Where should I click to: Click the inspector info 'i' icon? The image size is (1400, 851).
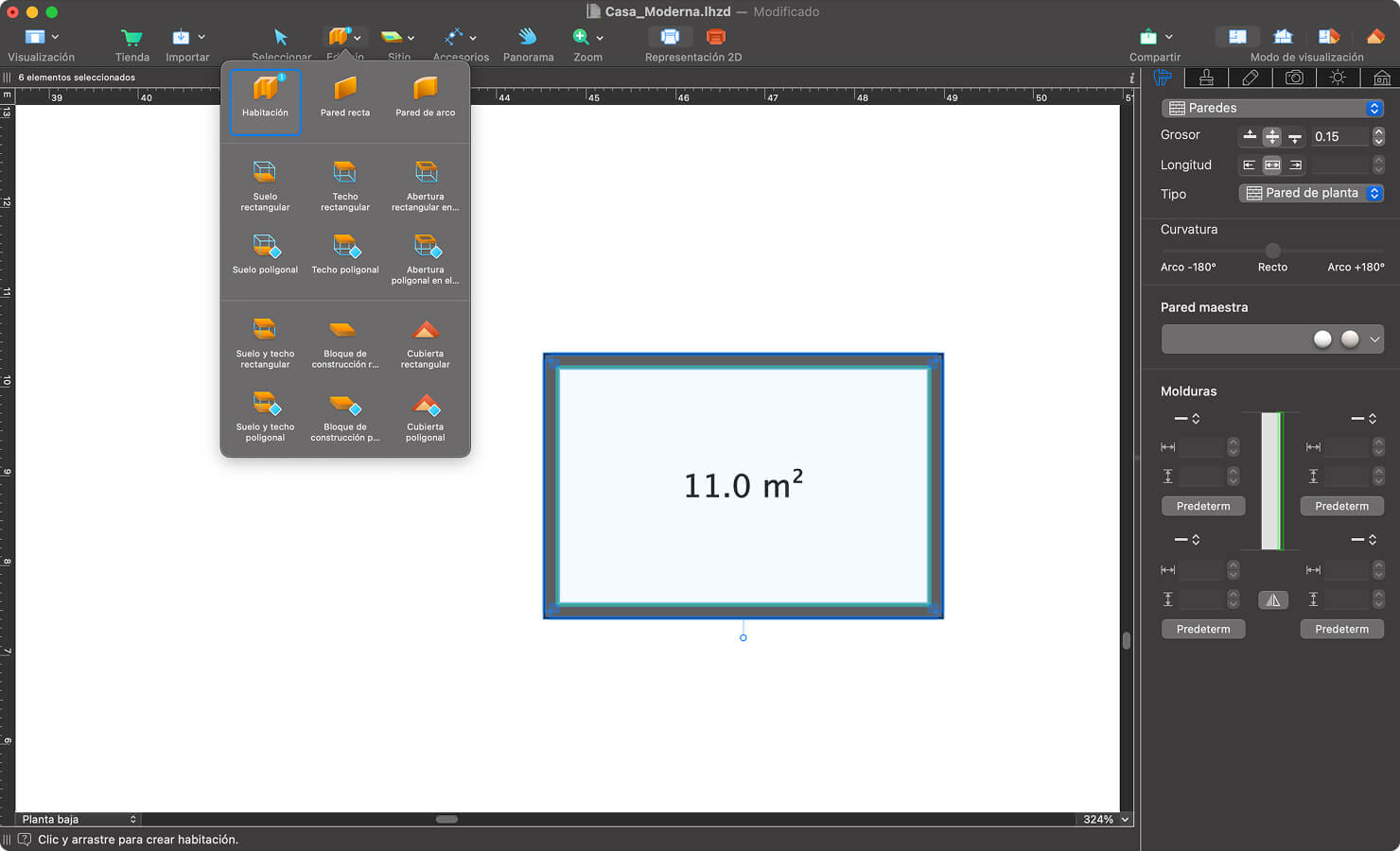click(x=1131, y=78)
